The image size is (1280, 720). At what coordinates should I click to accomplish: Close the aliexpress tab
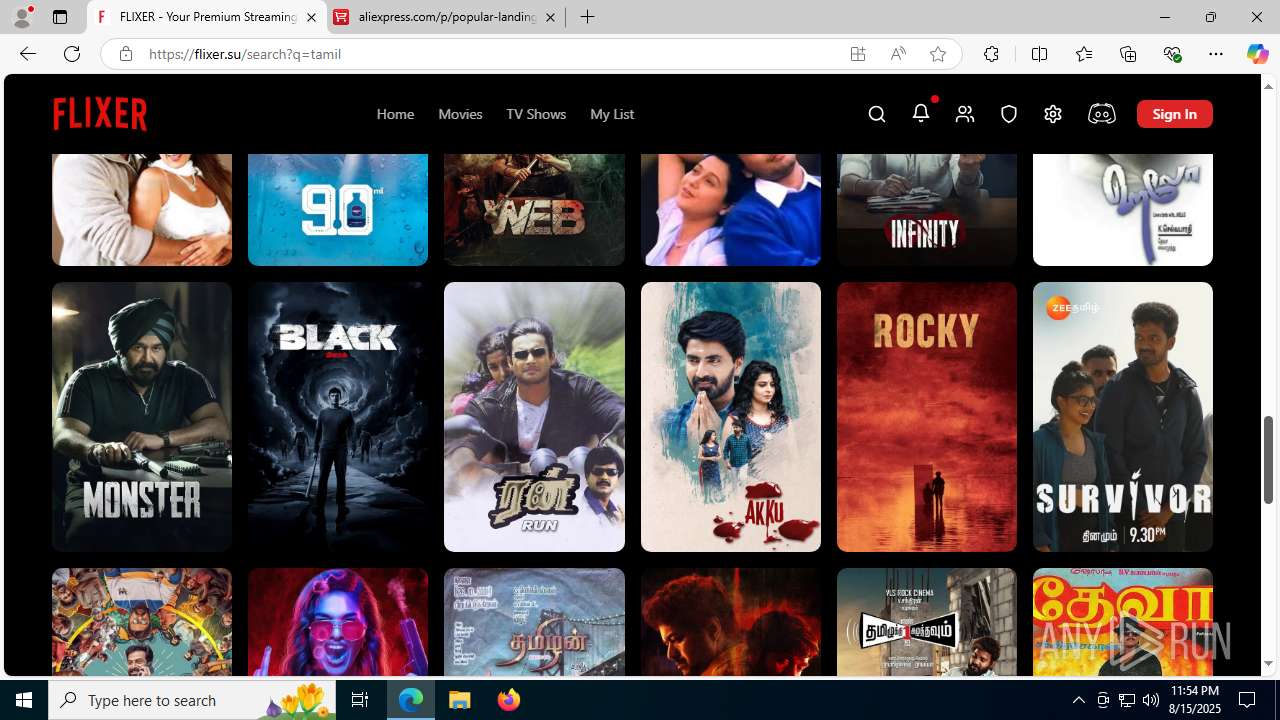click(550, 17)
